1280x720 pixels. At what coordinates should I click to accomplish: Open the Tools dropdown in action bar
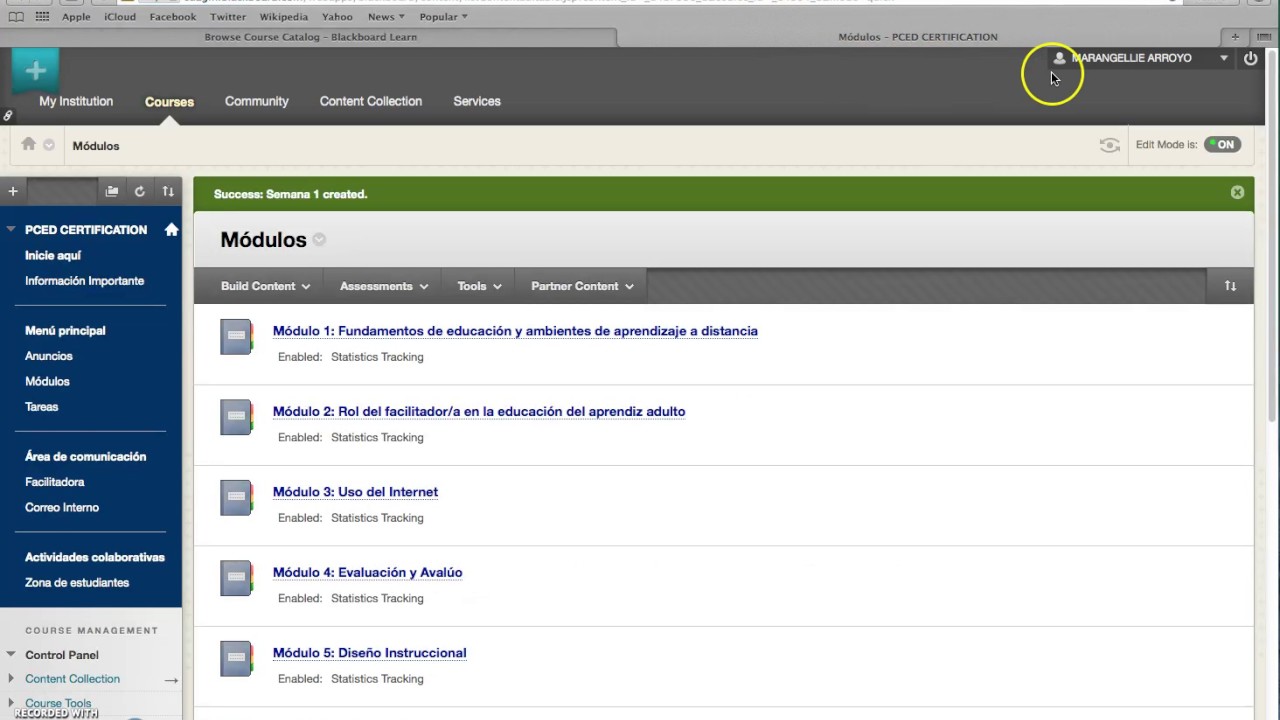[x=479, y=286]
